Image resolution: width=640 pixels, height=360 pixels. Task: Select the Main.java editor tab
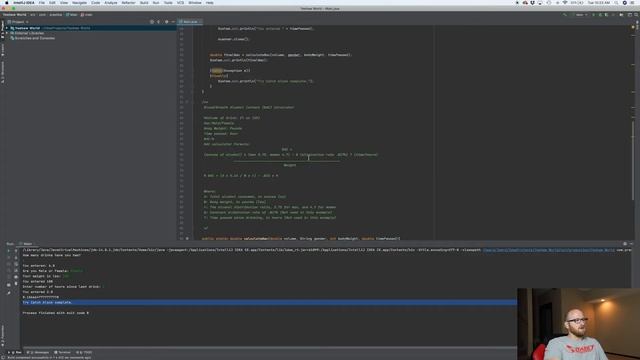[x=190, y=22]
